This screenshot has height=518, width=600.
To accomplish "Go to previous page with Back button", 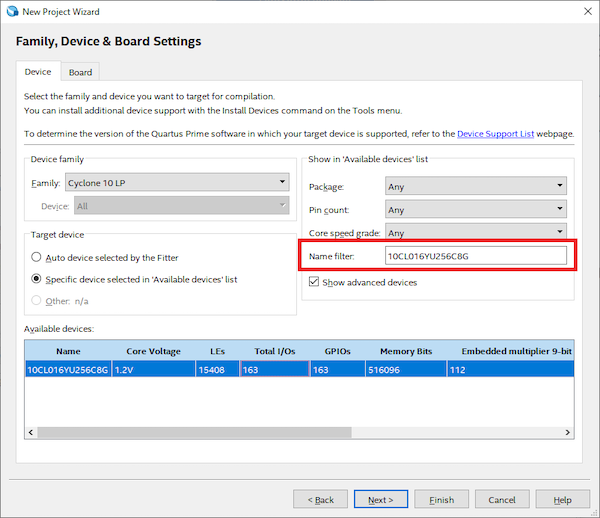I will pos(320,499).
